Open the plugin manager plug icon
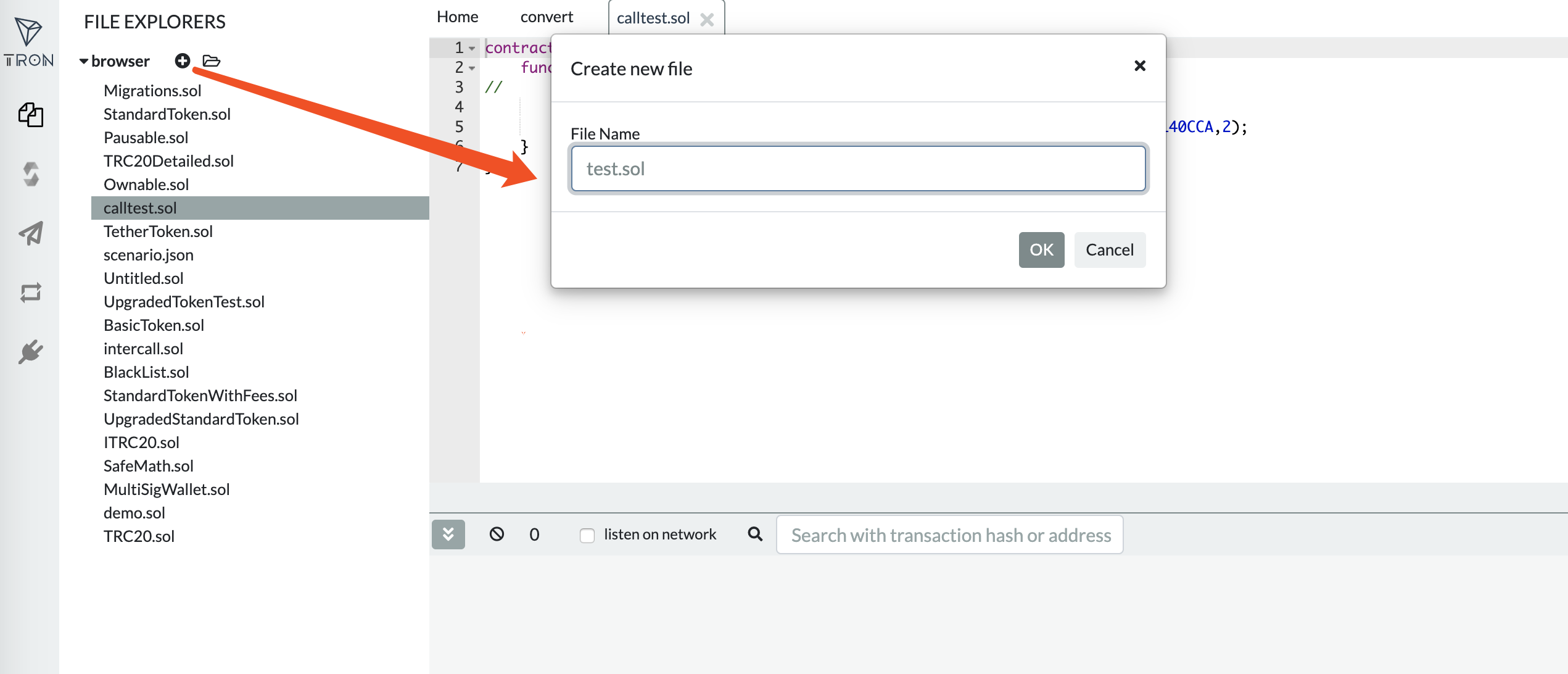Viewport: 1568px width, 674px height. [x=30, y=352]
